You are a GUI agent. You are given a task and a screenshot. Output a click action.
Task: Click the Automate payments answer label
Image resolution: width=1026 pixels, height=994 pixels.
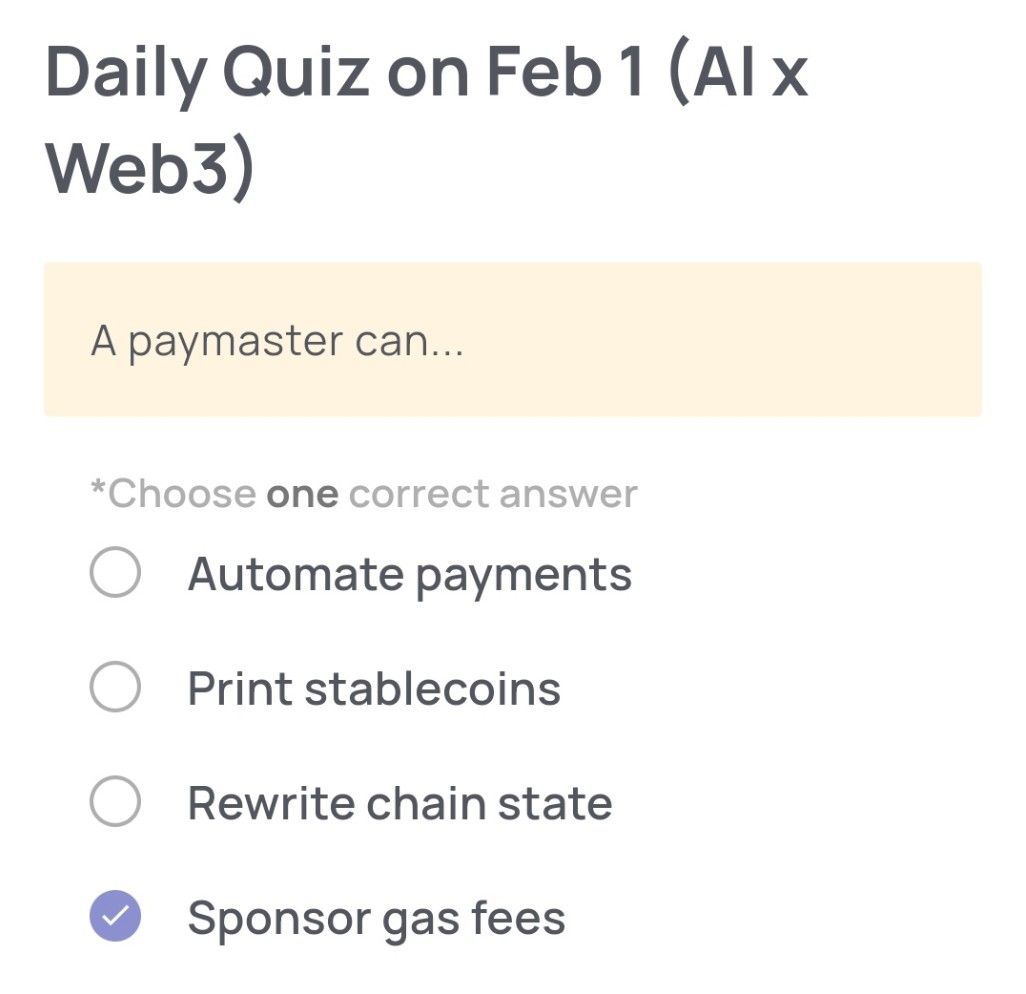(408, 573)
